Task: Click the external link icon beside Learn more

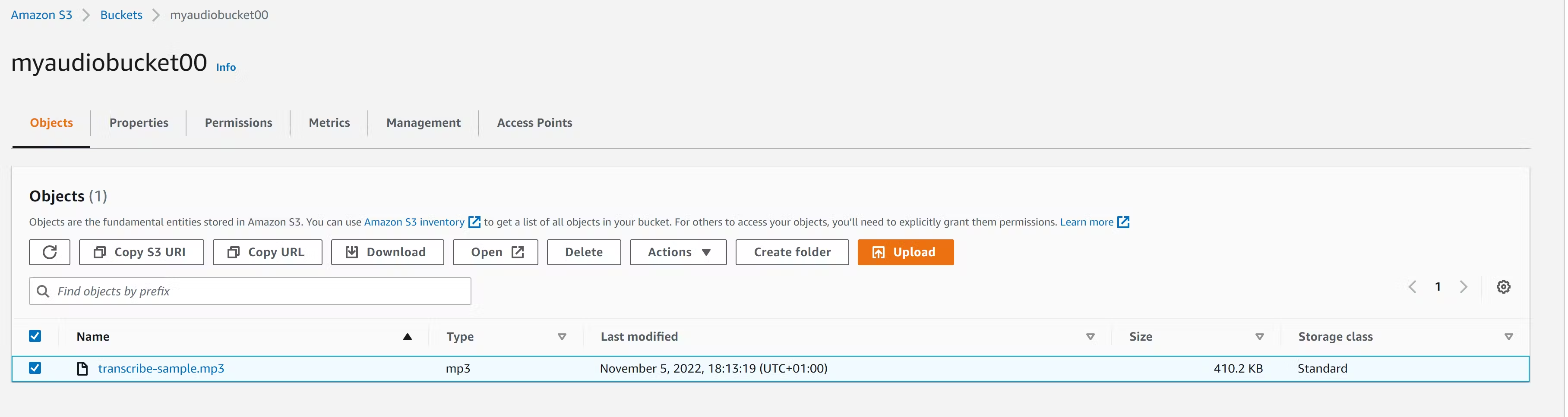Action: (x=1123, y=223)
